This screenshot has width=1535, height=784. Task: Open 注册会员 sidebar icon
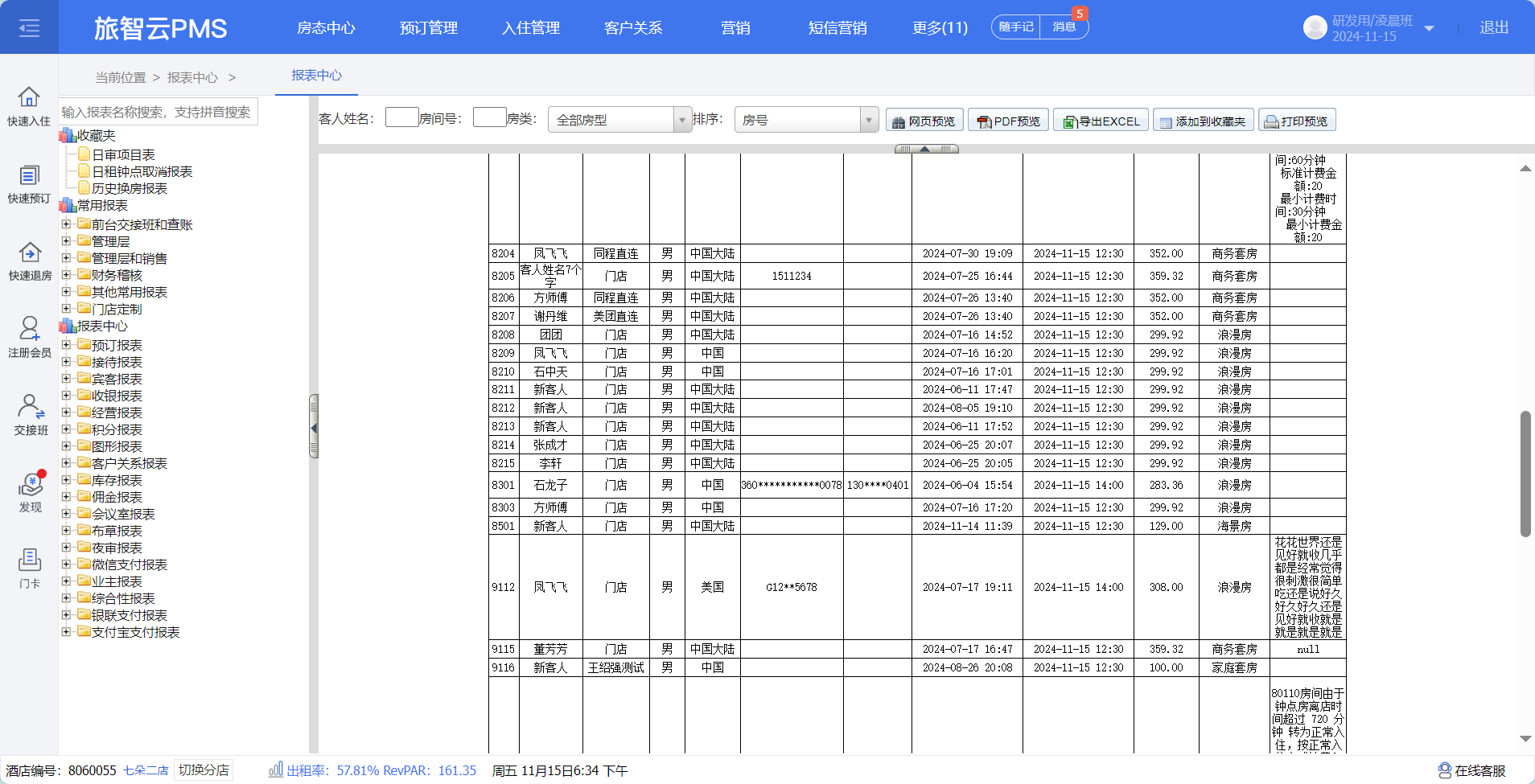[x=30, y=329]
